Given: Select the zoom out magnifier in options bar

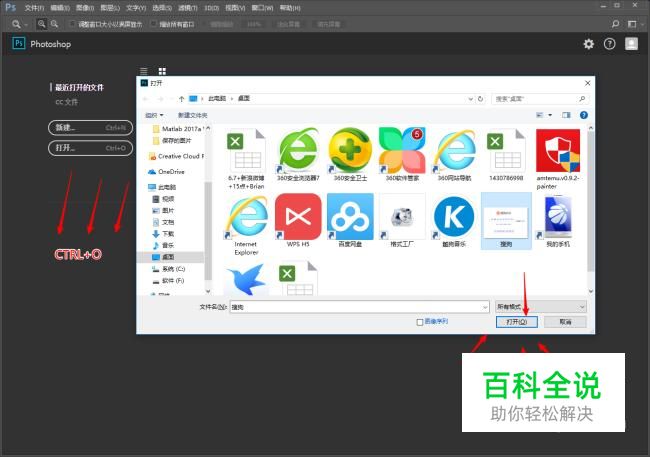Looking at the screenshot, I should [54, 24].
